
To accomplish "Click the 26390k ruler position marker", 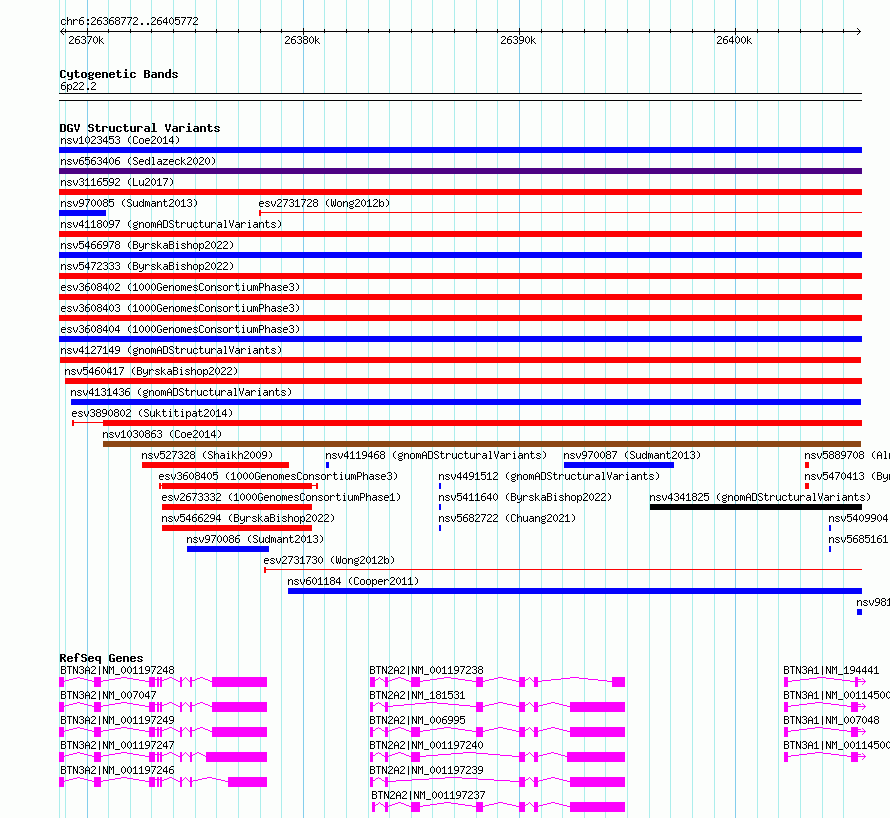I will pyautogui.click(x=518, y=40).
